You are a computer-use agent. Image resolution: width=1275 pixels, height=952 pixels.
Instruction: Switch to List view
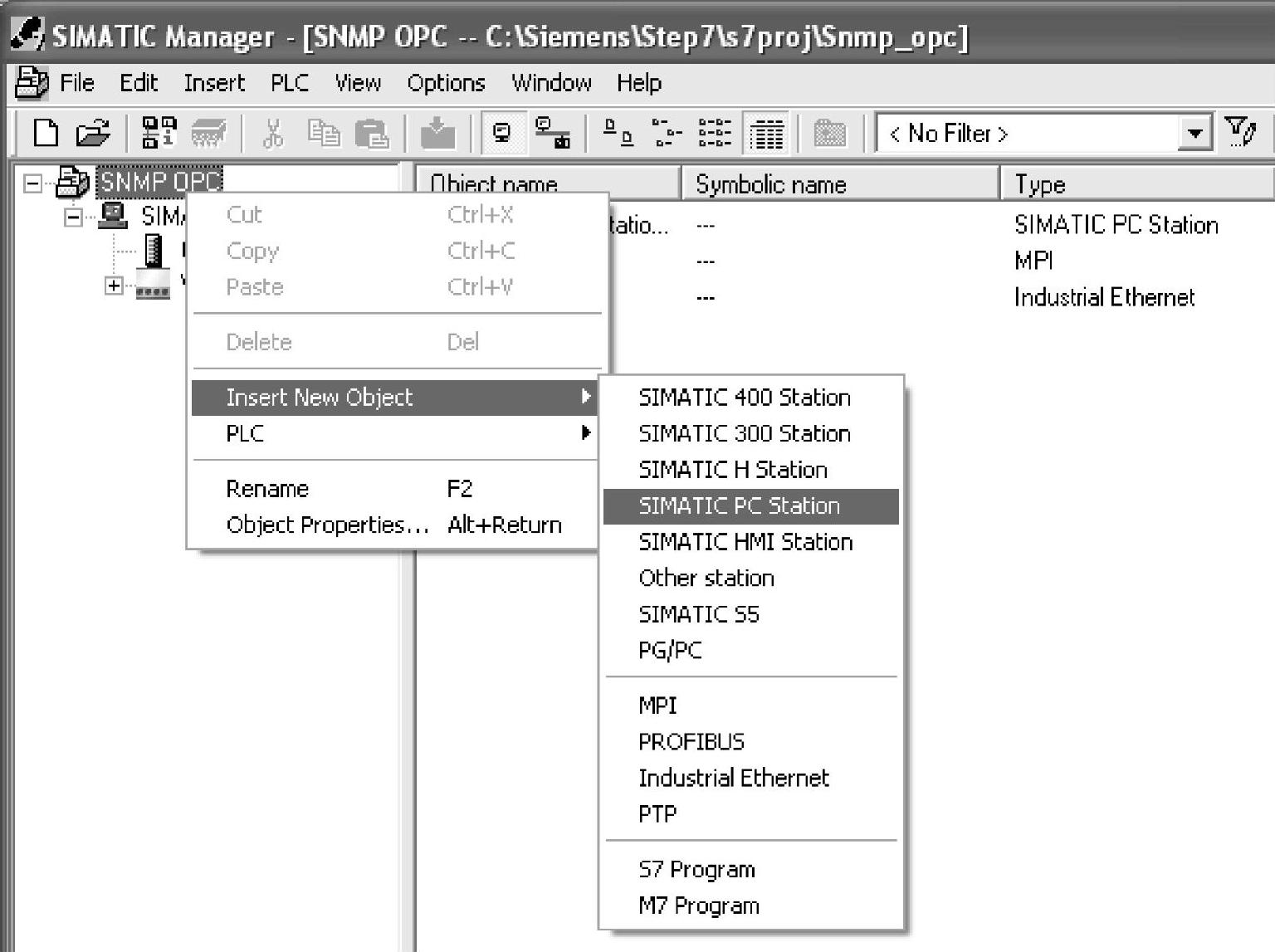(x=715, y=133)
